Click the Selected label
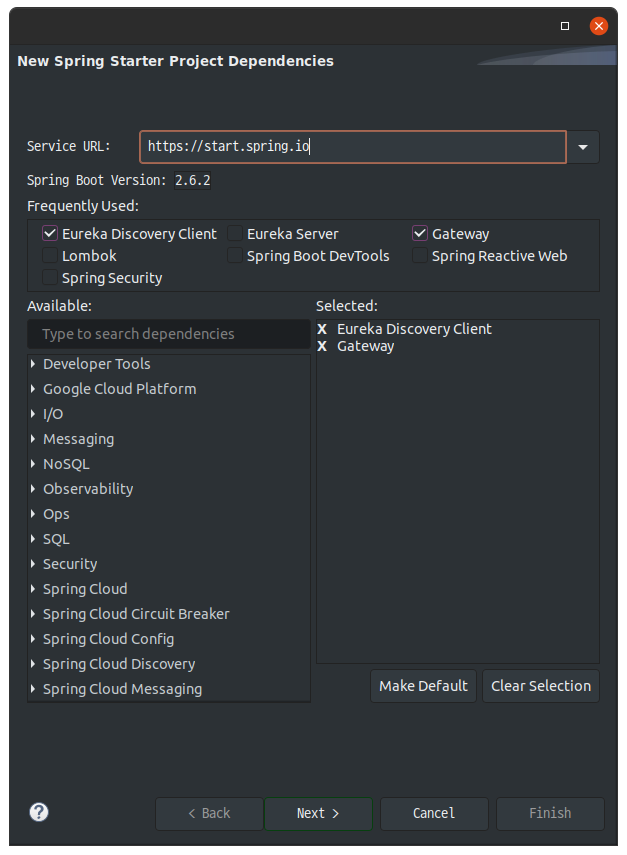Image resolution: width=627 pixels, height=855 pixels. tap(347, 306)
